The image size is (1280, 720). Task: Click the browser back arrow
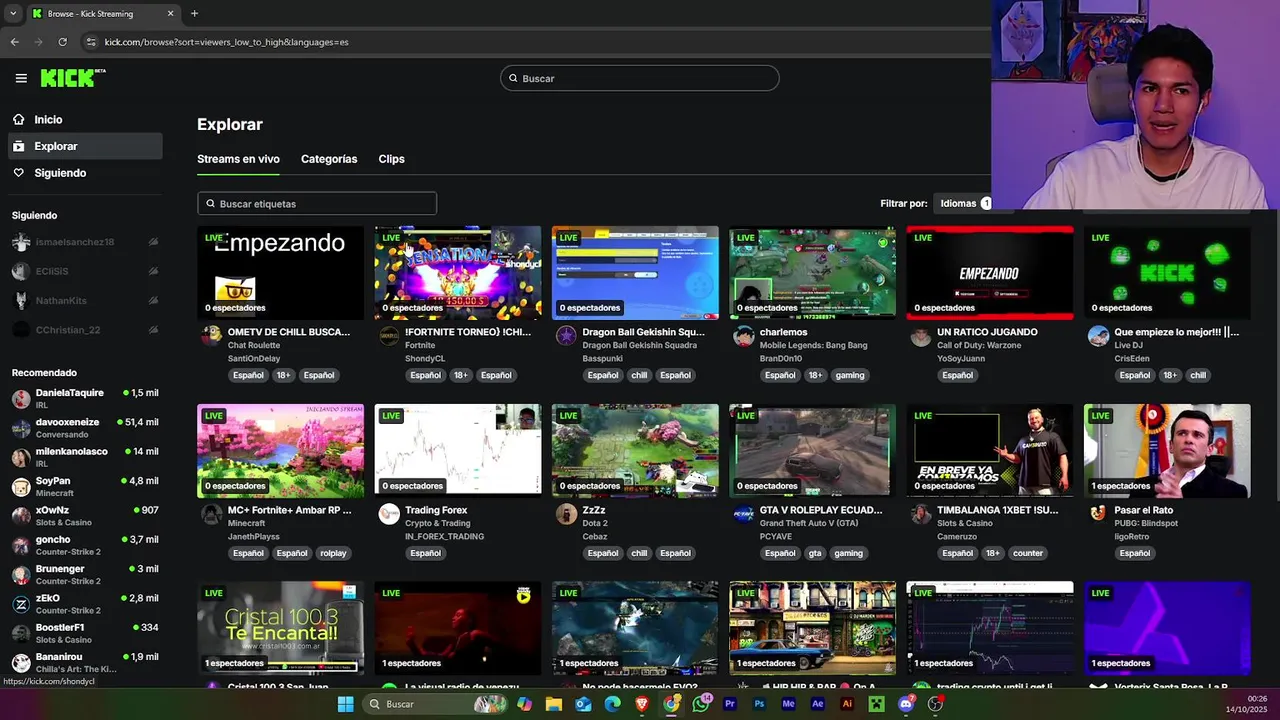[14, 42]
